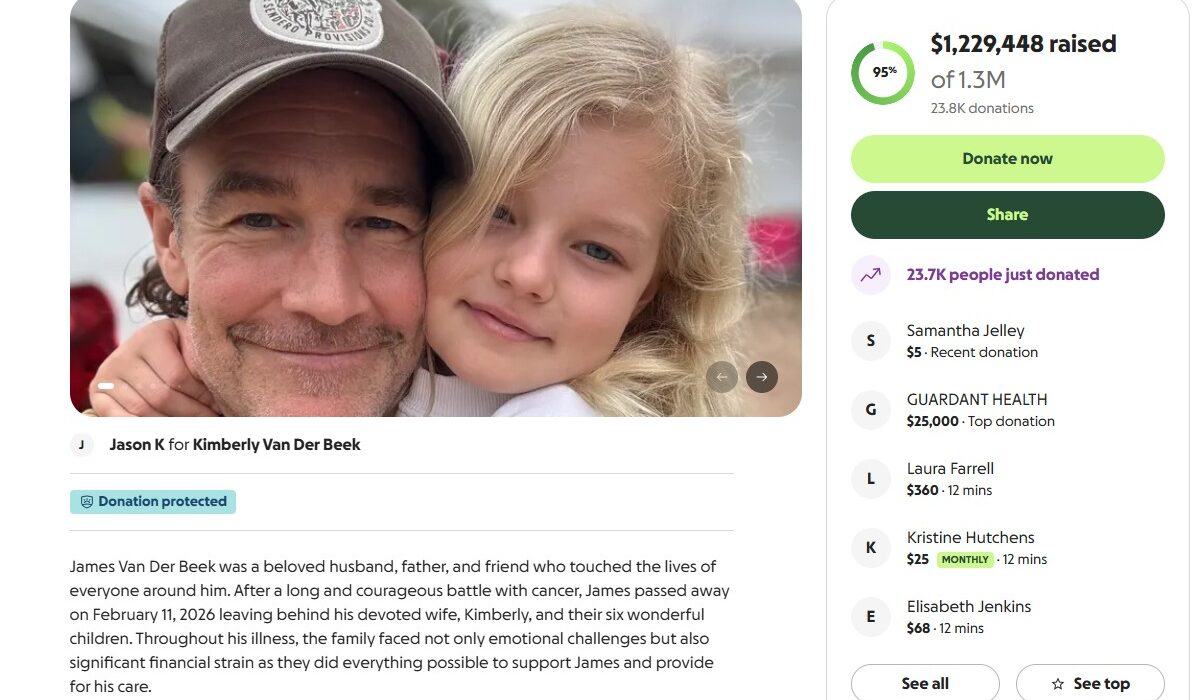Click the MONTHLY badge on Kristine's donation
1204x700 pixels.
pyautogui.click(x=965, y=560)
